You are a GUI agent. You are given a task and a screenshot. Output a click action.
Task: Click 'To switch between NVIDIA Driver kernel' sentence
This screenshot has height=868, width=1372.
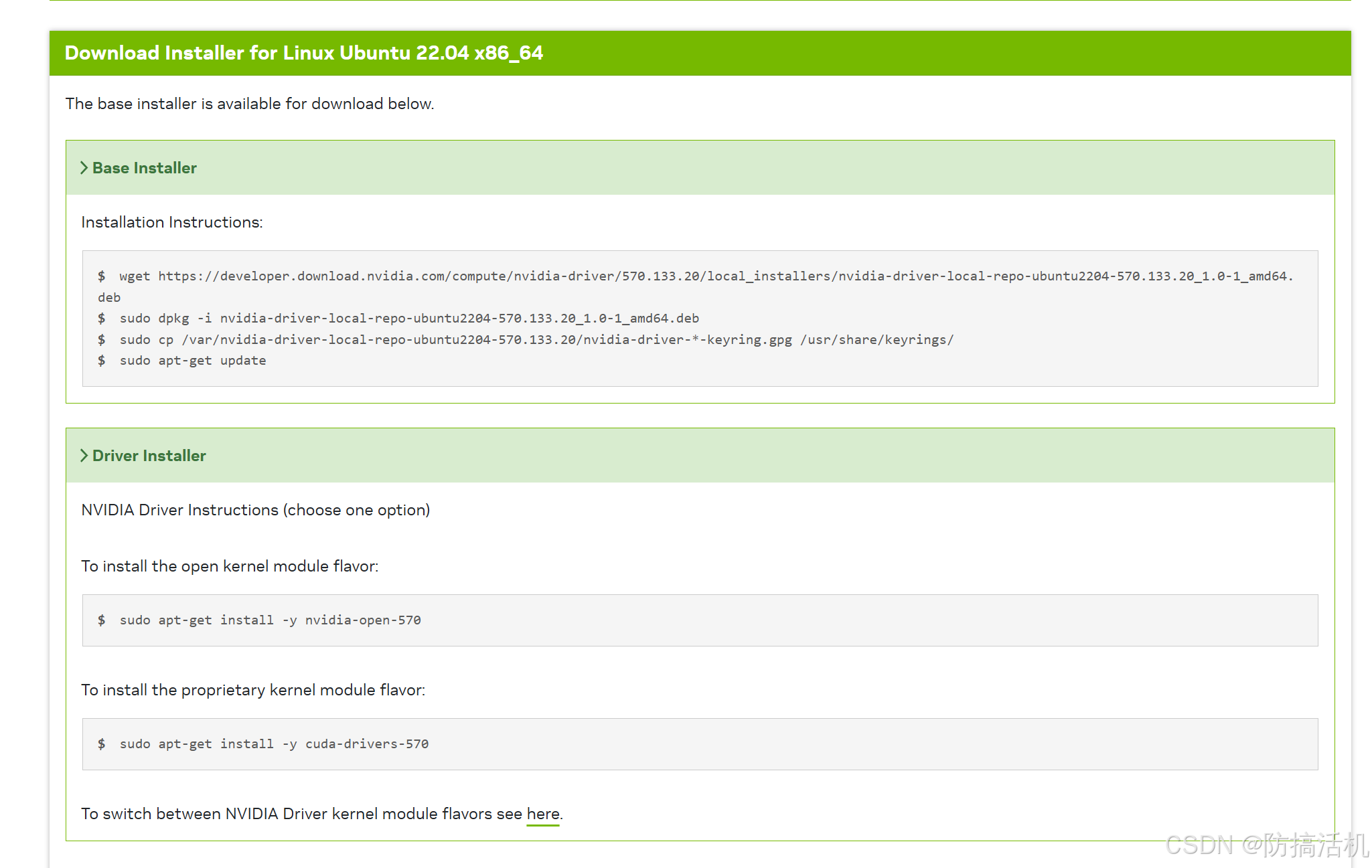(x=301, y=814)
